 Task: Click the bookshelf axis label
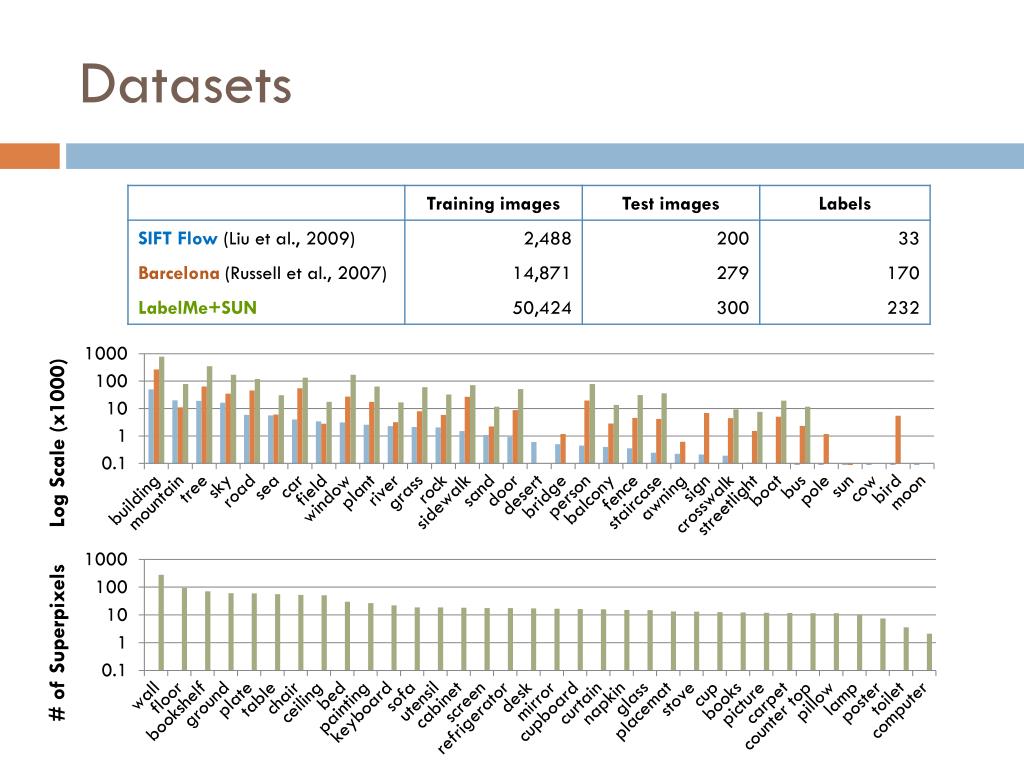[x=176, y=711]
